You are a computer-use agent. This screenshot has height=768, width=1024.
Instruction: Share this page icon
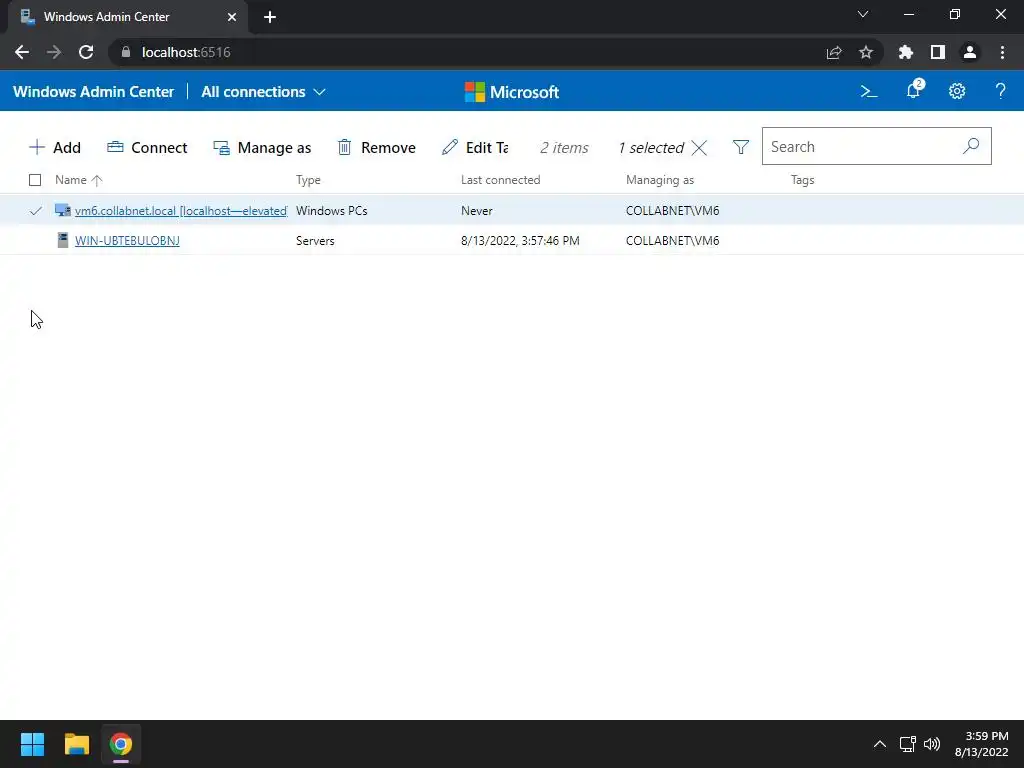coord(834,52)
